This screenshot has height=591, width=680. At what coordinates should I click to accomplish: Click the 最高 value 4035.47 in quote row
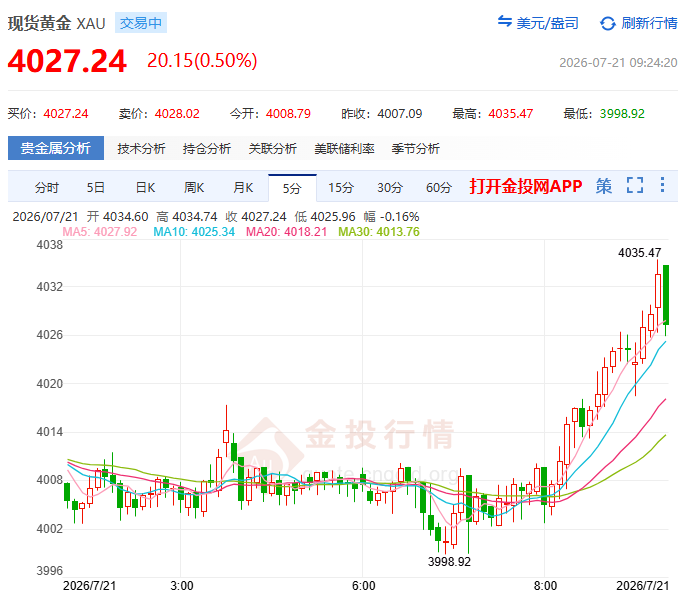511,114
